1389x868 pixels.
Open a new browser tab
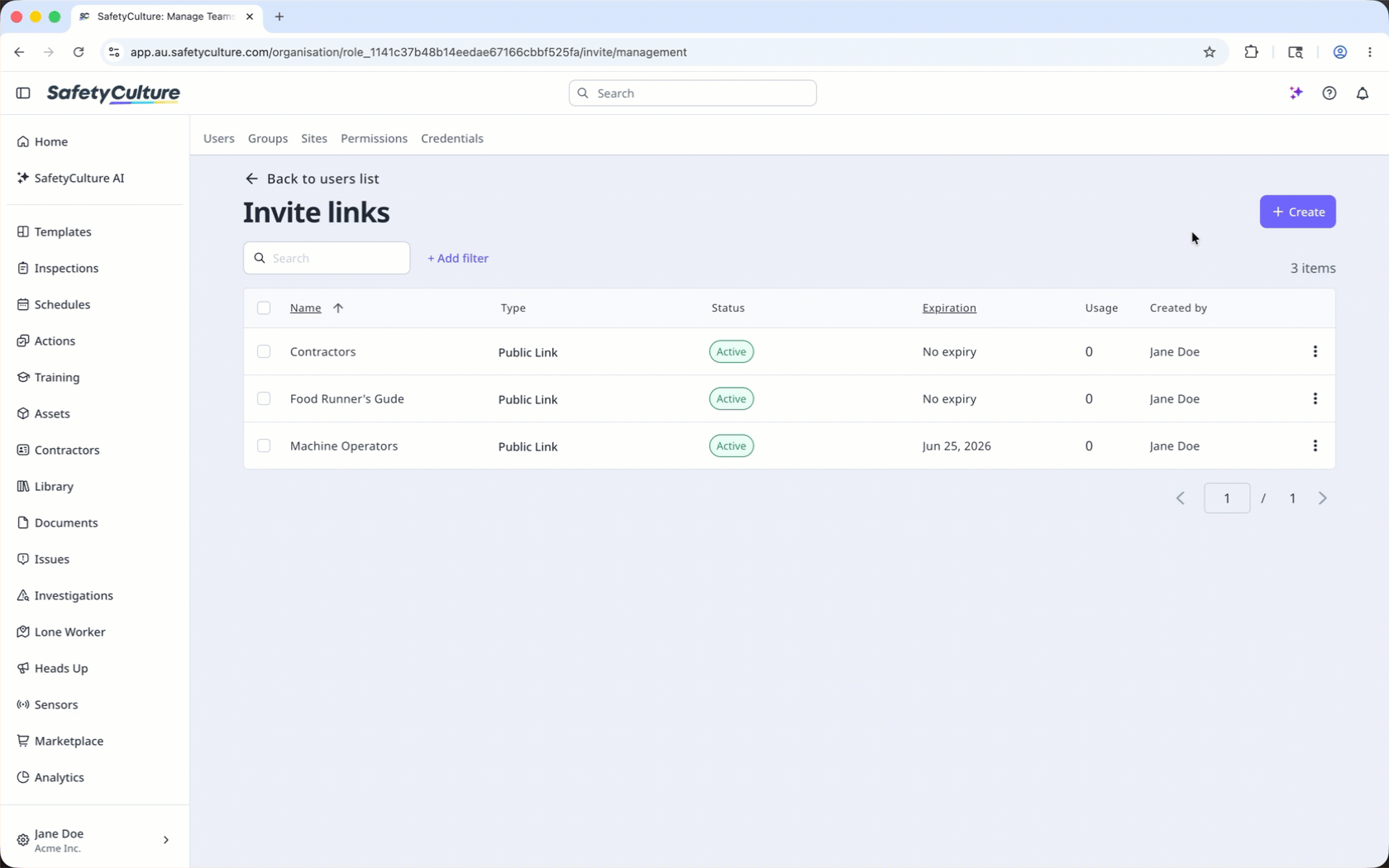(279, 17)
